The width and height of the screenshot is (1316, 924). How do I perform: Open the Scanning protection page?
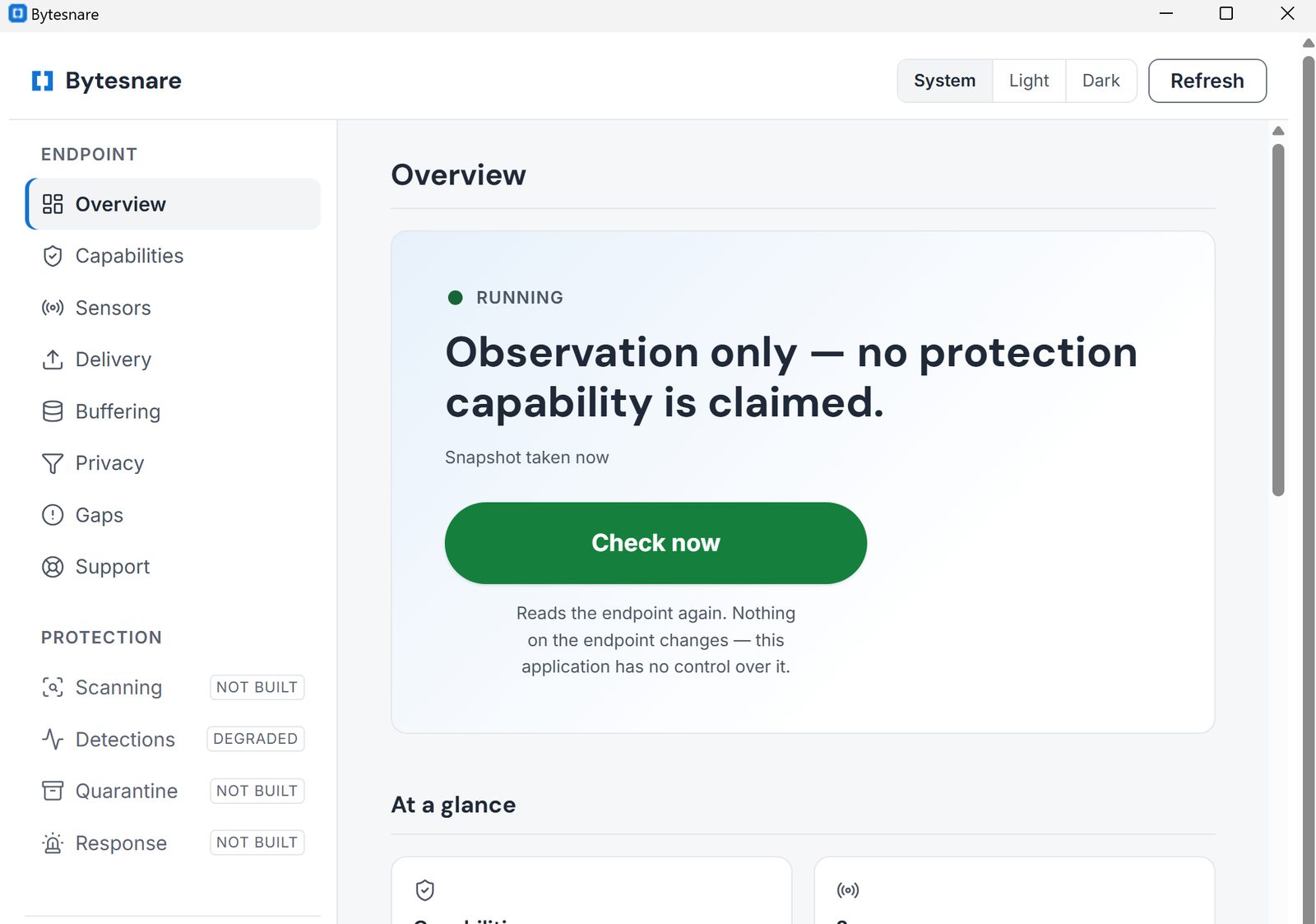173,687
